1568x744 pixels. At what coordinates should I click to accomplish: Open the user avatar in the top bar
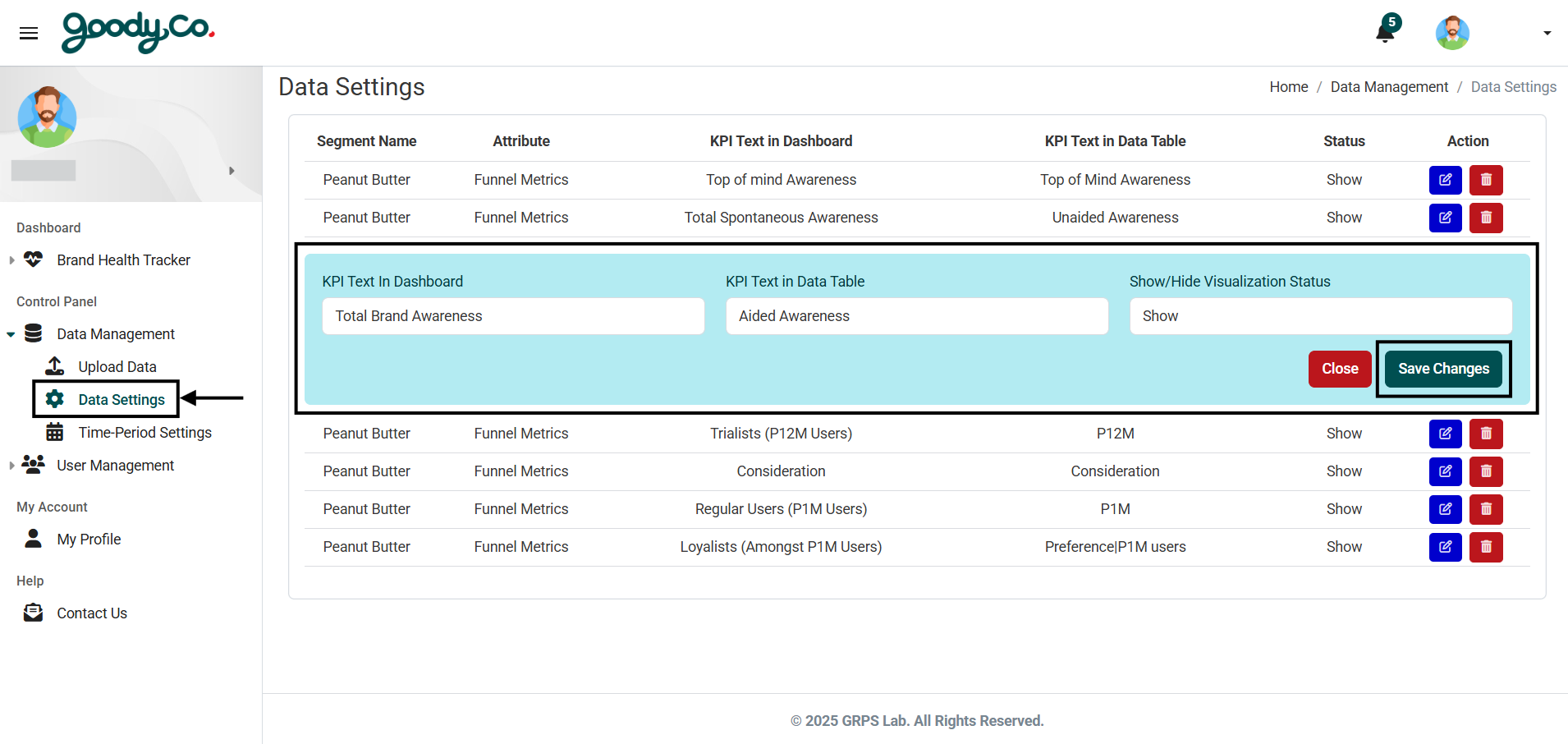coord(1451,33)
